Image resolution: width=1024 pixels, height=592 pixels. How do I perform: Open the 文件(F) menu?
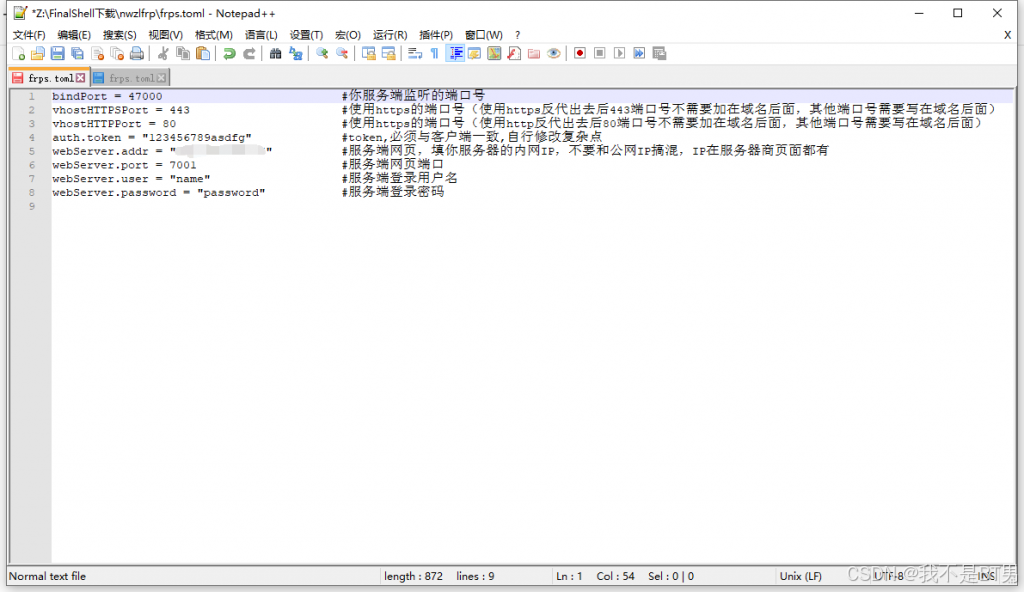pyautogui.click(x=29, y=35)
